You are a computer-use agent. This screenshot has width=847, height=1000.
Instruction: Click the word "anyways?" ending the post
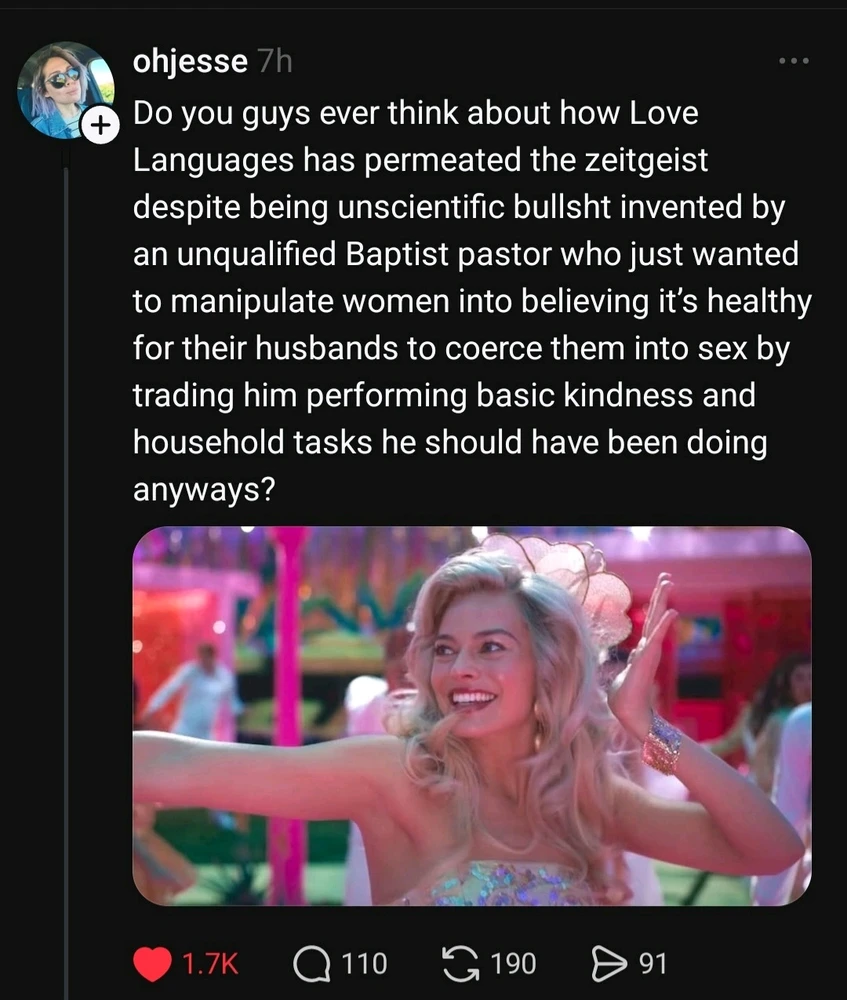pyautogui.click(x=204, y=489)
